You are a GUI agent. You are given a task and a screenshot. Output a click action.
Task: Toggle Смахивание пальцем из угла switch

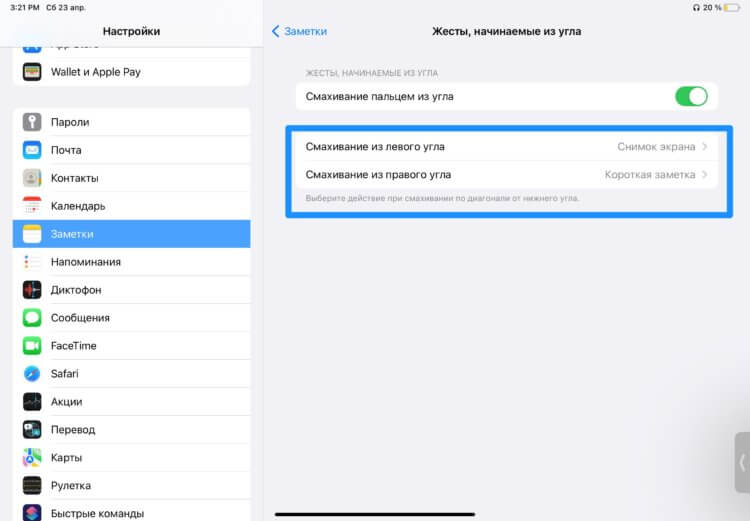(691, 96)
